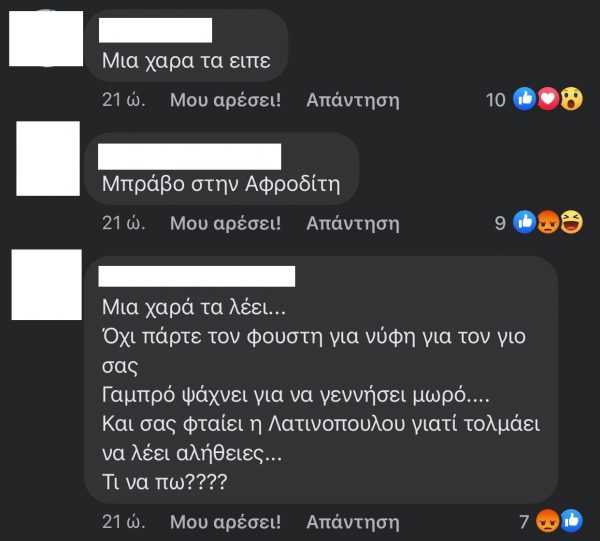Open first commenter's profile picture
This screenshot has height=541, width=600.
pos(46,38)
